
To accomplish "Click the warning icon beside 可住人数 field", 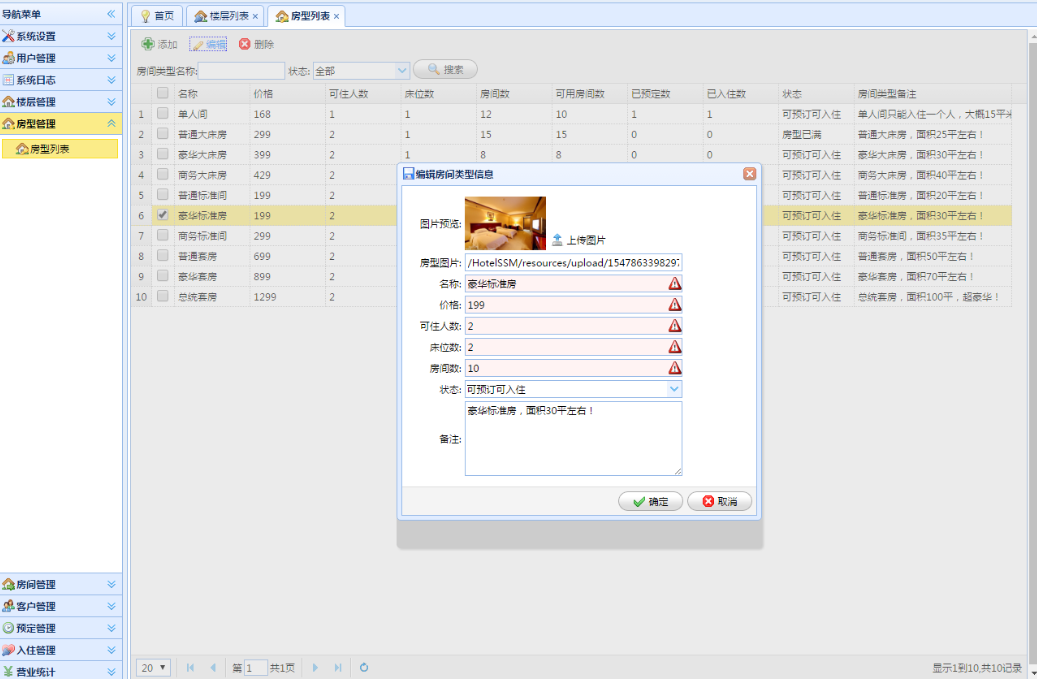I will tap(675, 326).
